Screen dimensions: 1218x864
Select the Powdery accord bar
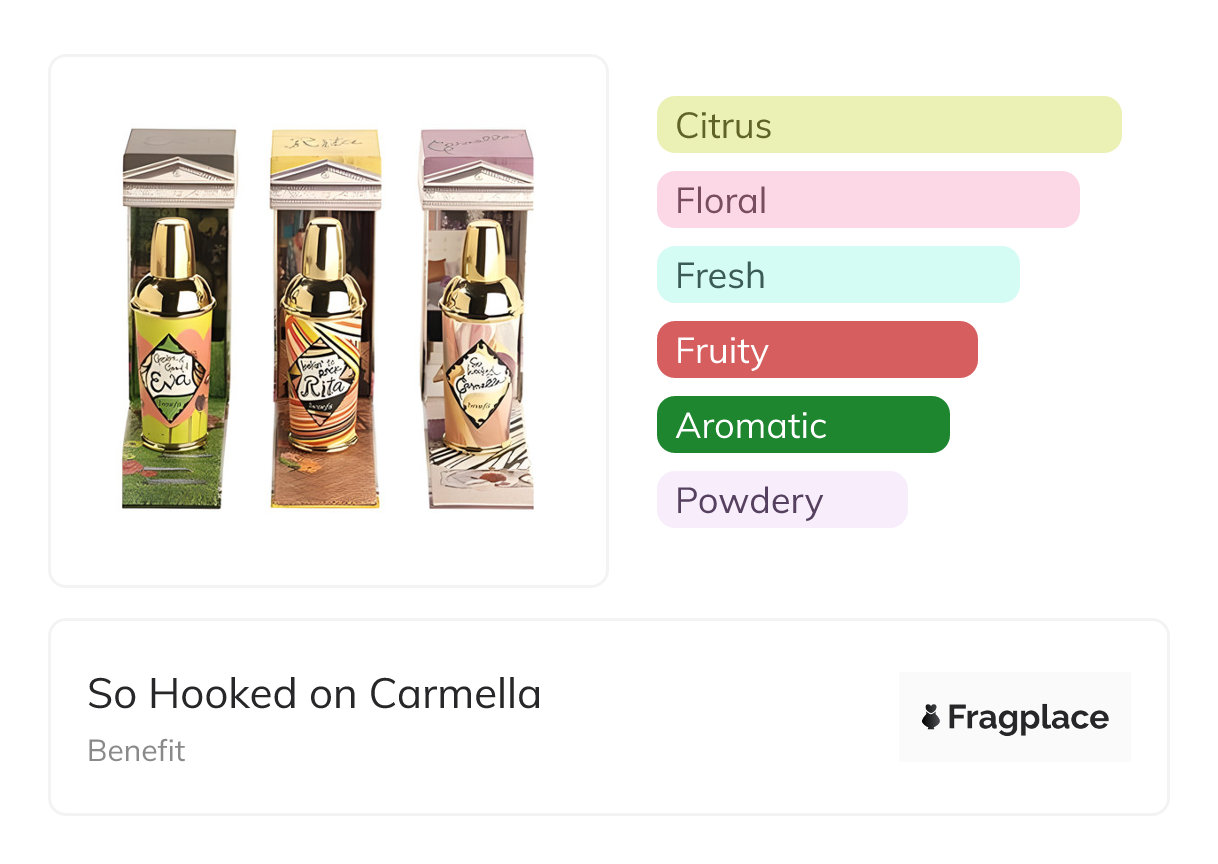[x=781, y=500]
